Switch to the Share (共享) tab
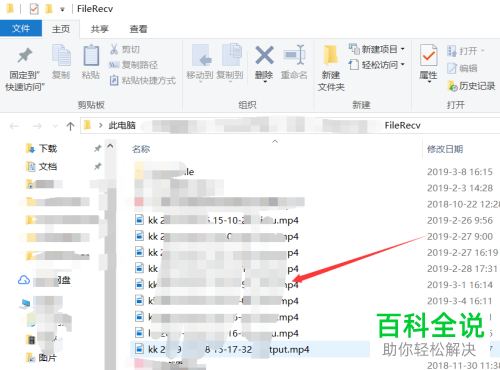This screenshot has height=370, width=500. [99, 29]
